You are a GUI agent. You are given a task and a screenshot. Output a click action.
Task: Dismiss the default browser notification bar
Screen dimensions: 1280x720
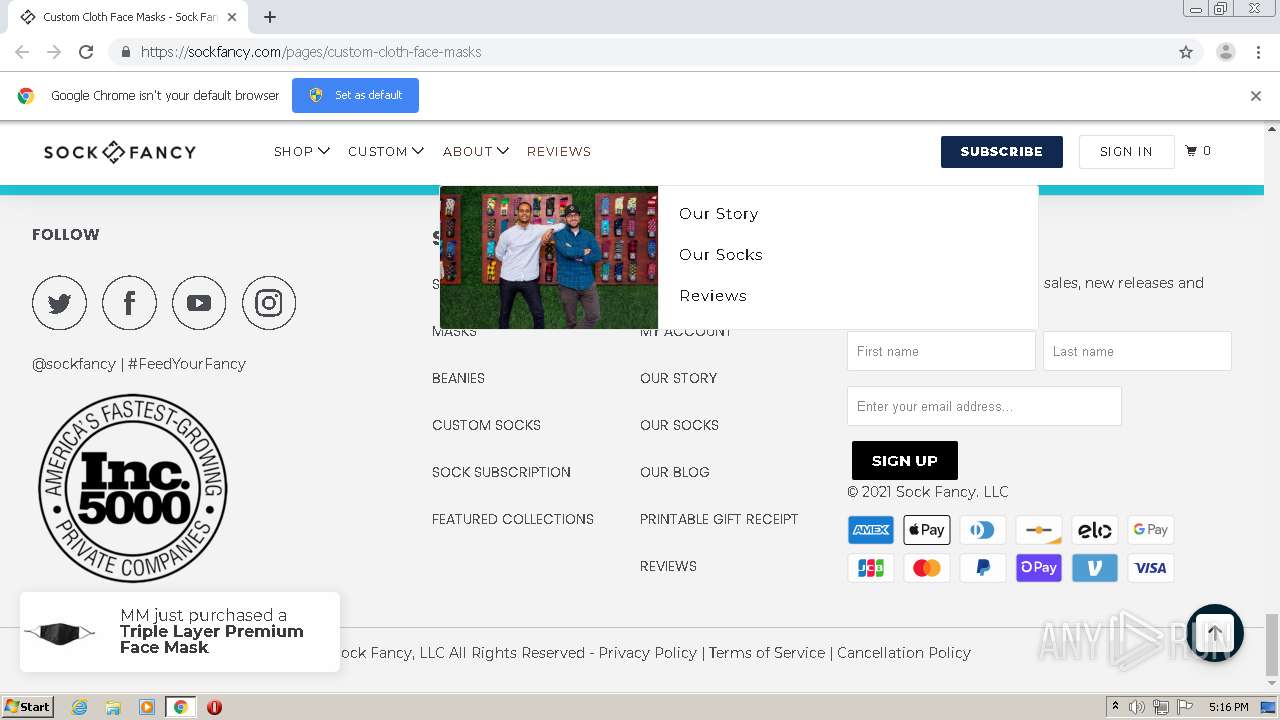(1256, 96)
